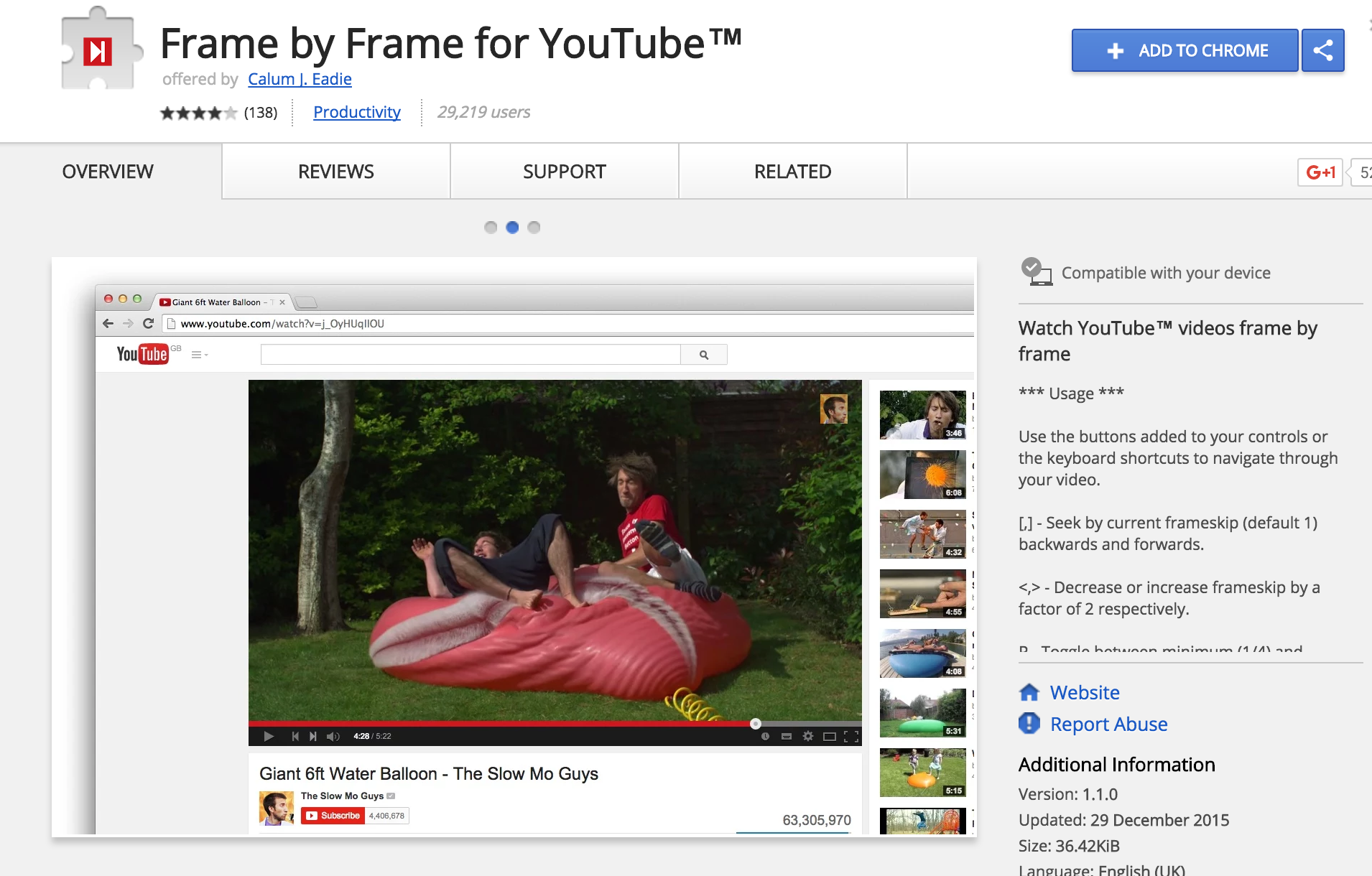Click the Website link
Viewport: 1372px width, 876px height.
[x=1085, y=692]
